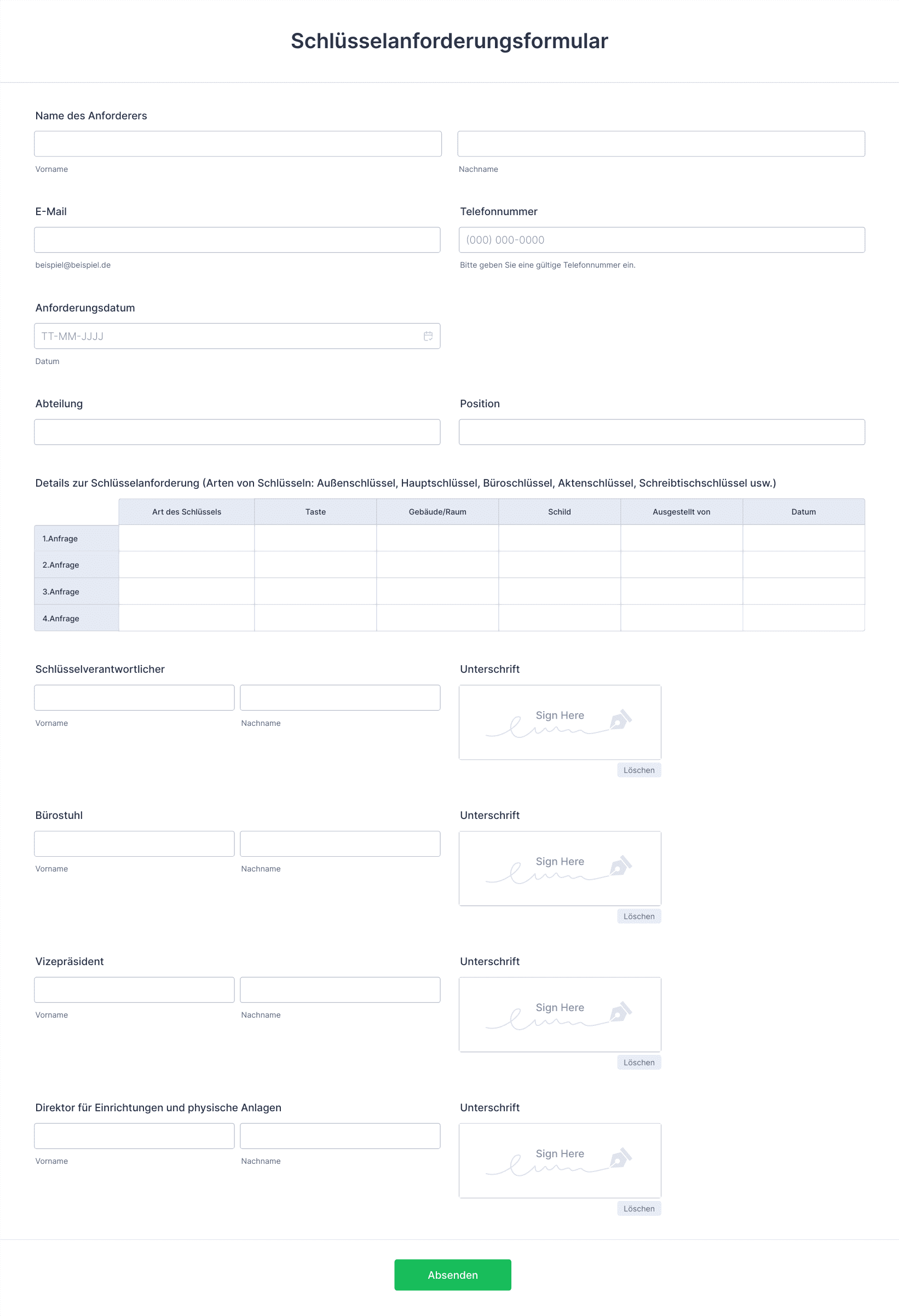Click the Position text field

(x=661, y=432)
